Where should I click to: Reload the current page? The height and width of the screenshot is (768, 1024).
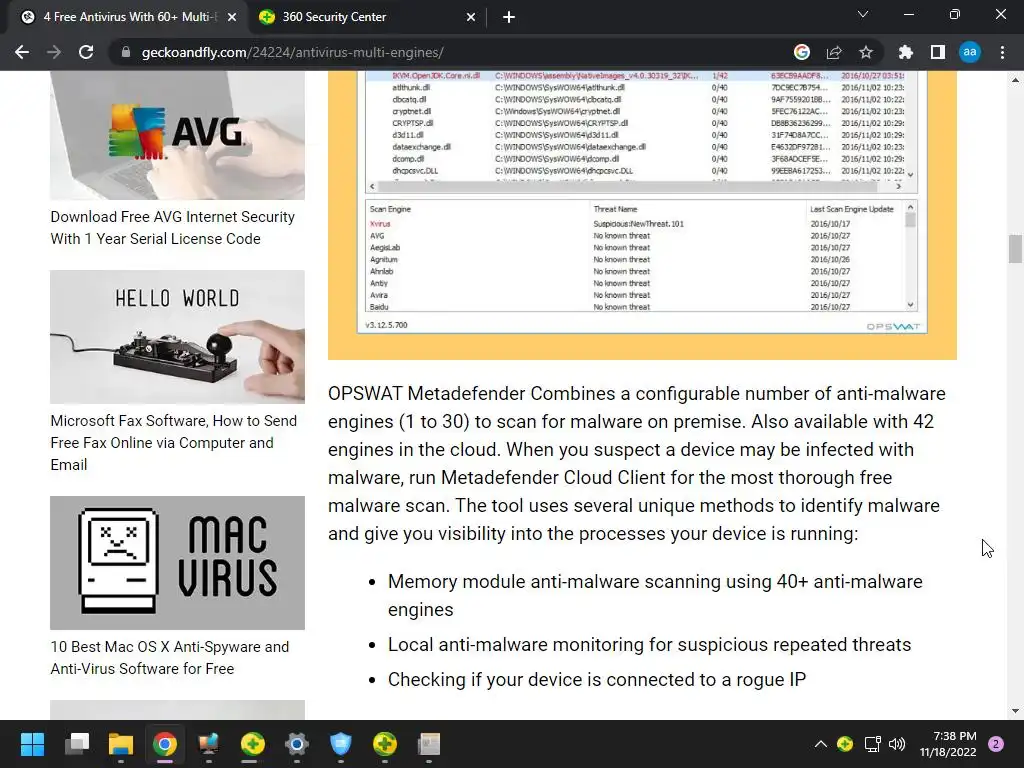(x=86, y=52)
